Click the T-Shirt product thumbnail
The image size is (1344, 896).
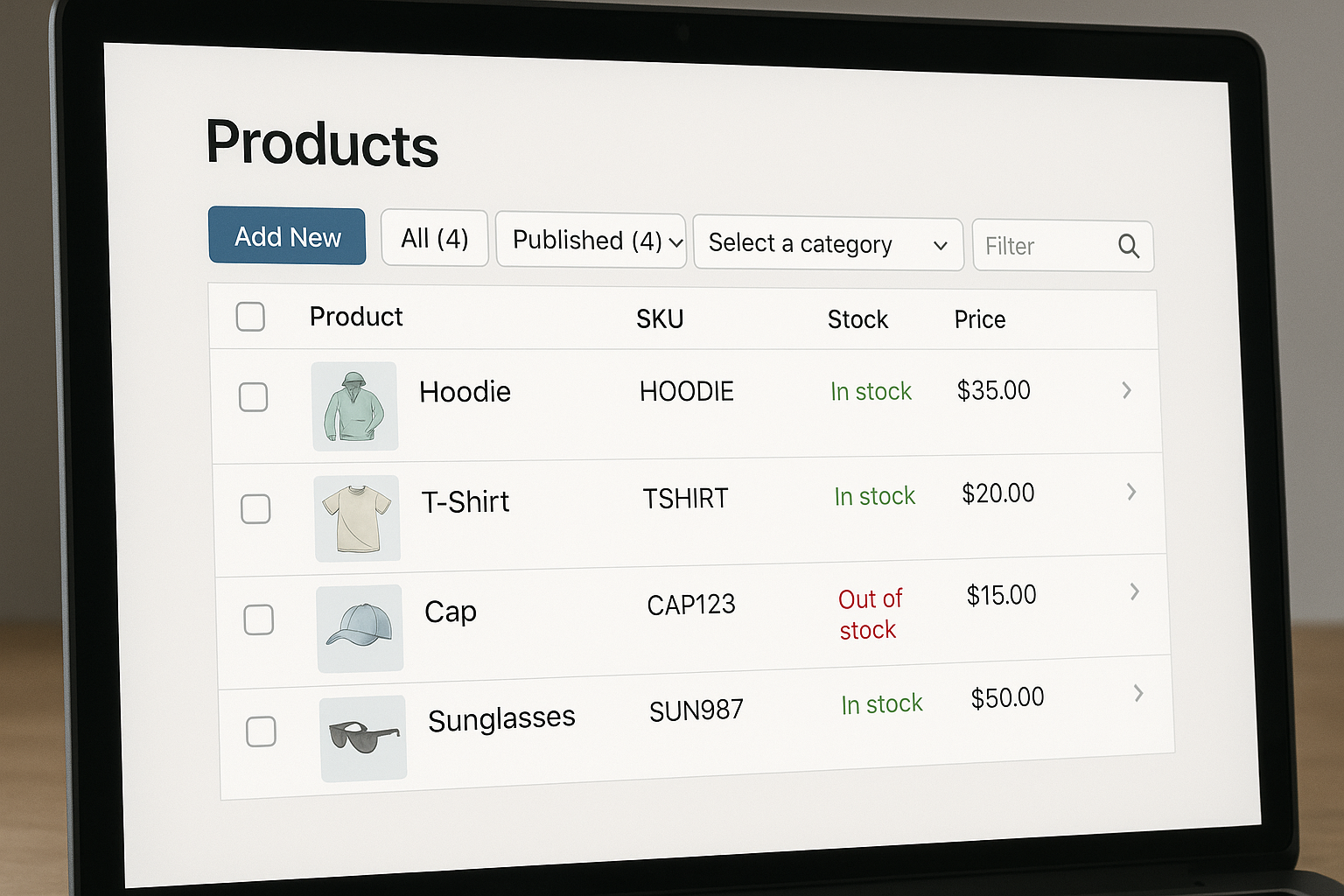point(357,518)
